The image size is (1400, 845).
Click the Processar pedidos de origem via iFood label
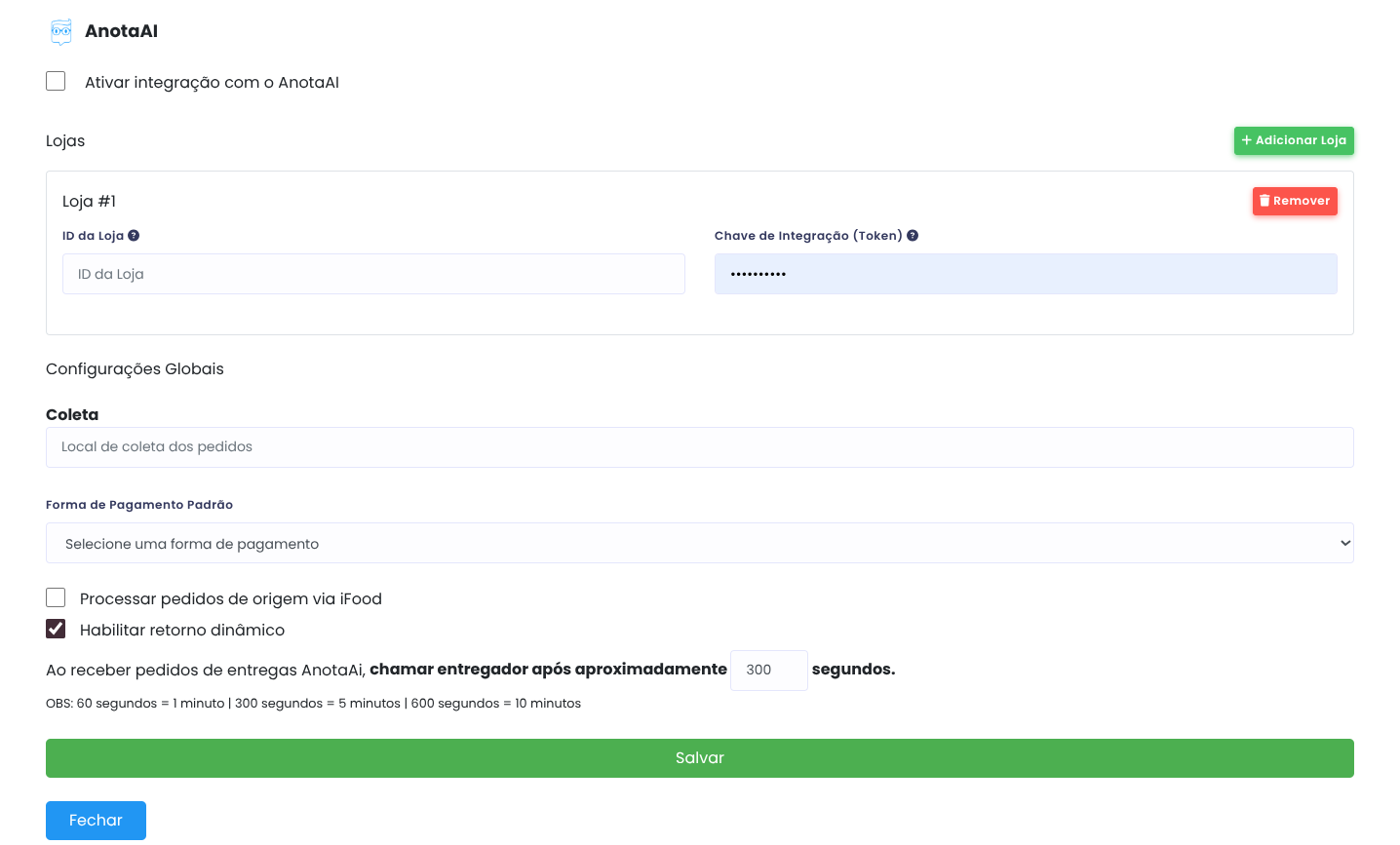coord(231,599)
